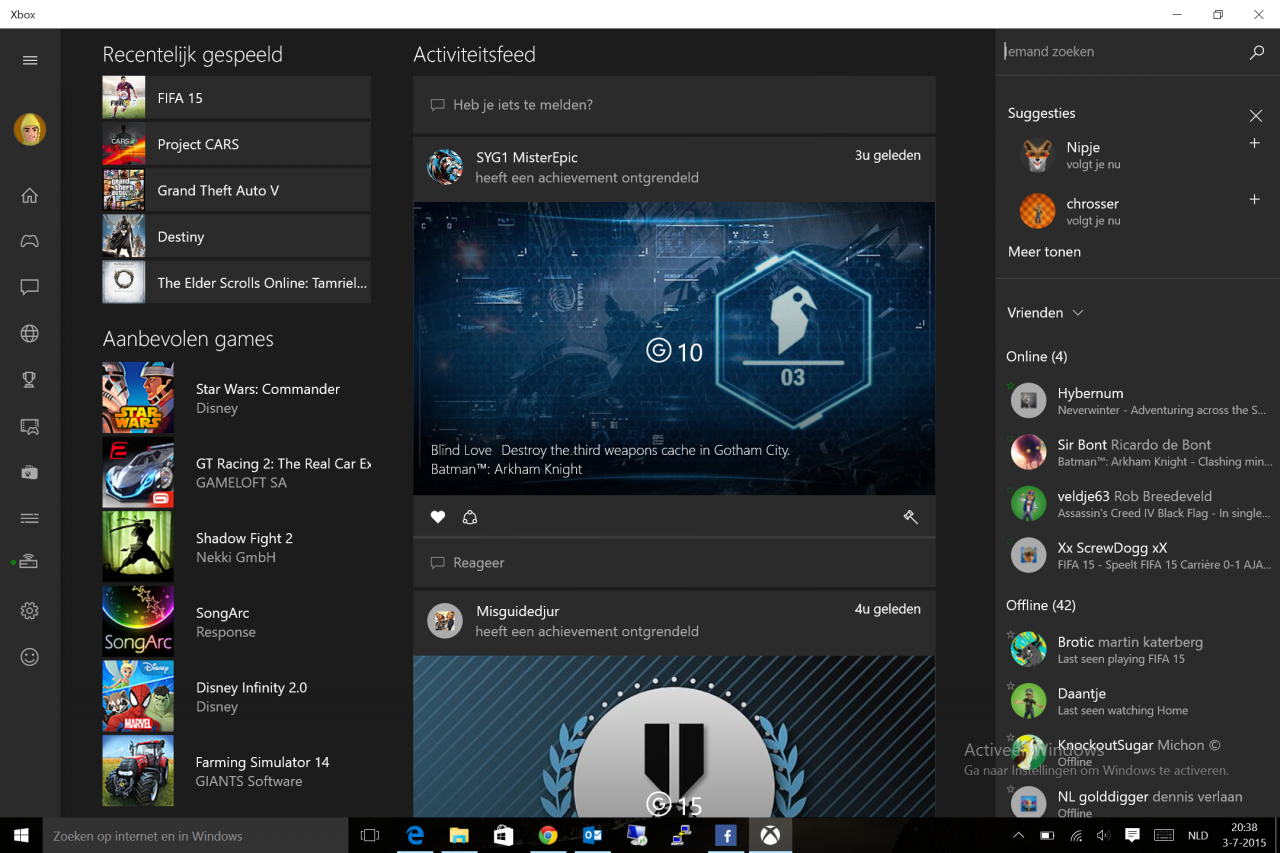Go to Home via the house icon

click(x=30, y=195)
